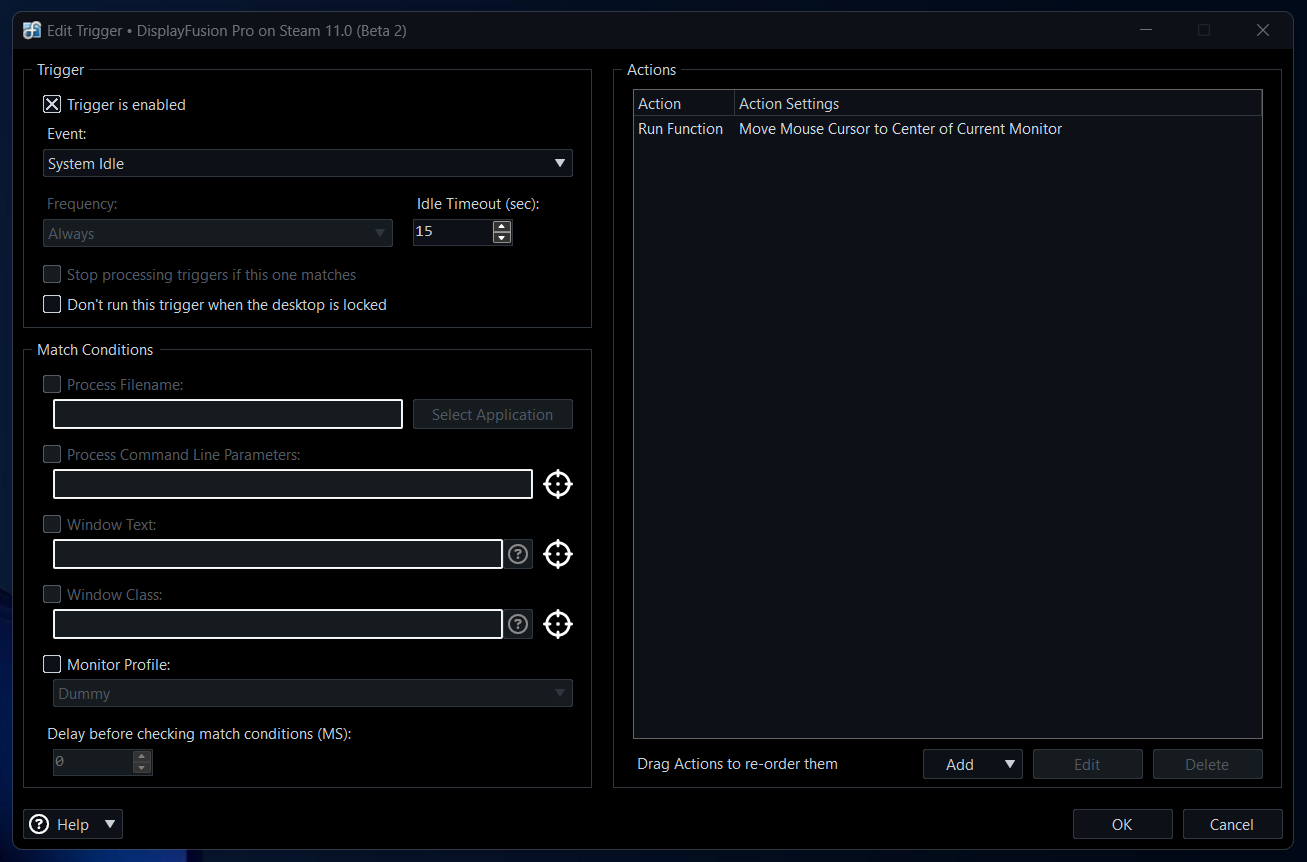Enable Don't run this trigger when desktop locked
The height and width of the screenshot is (862, 1307).
(x=52, y=304)
